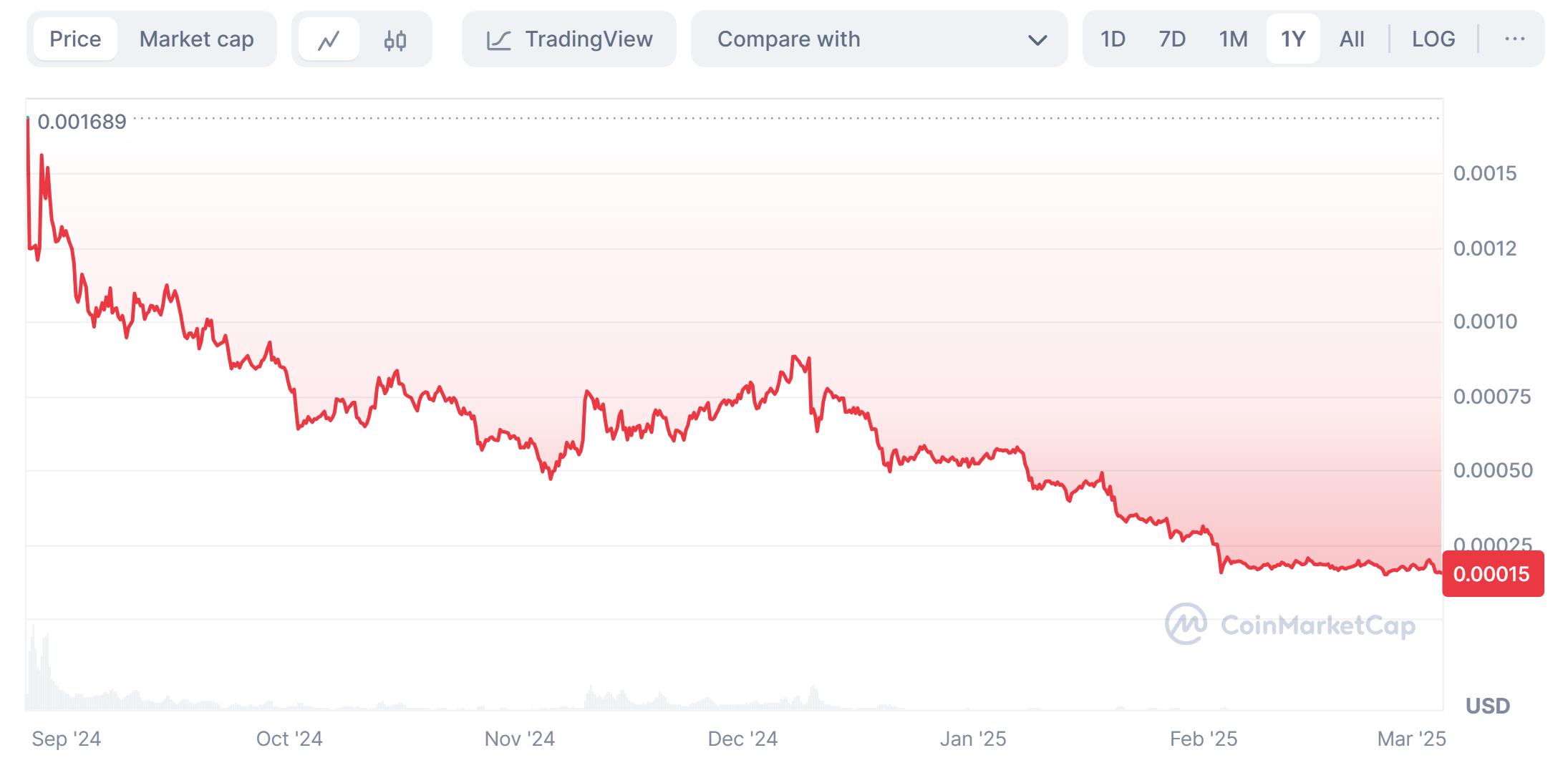Open TradingView chart mode
This screenshot has width=1568, height=783.
pyautogui.click(x=588, y=39)
